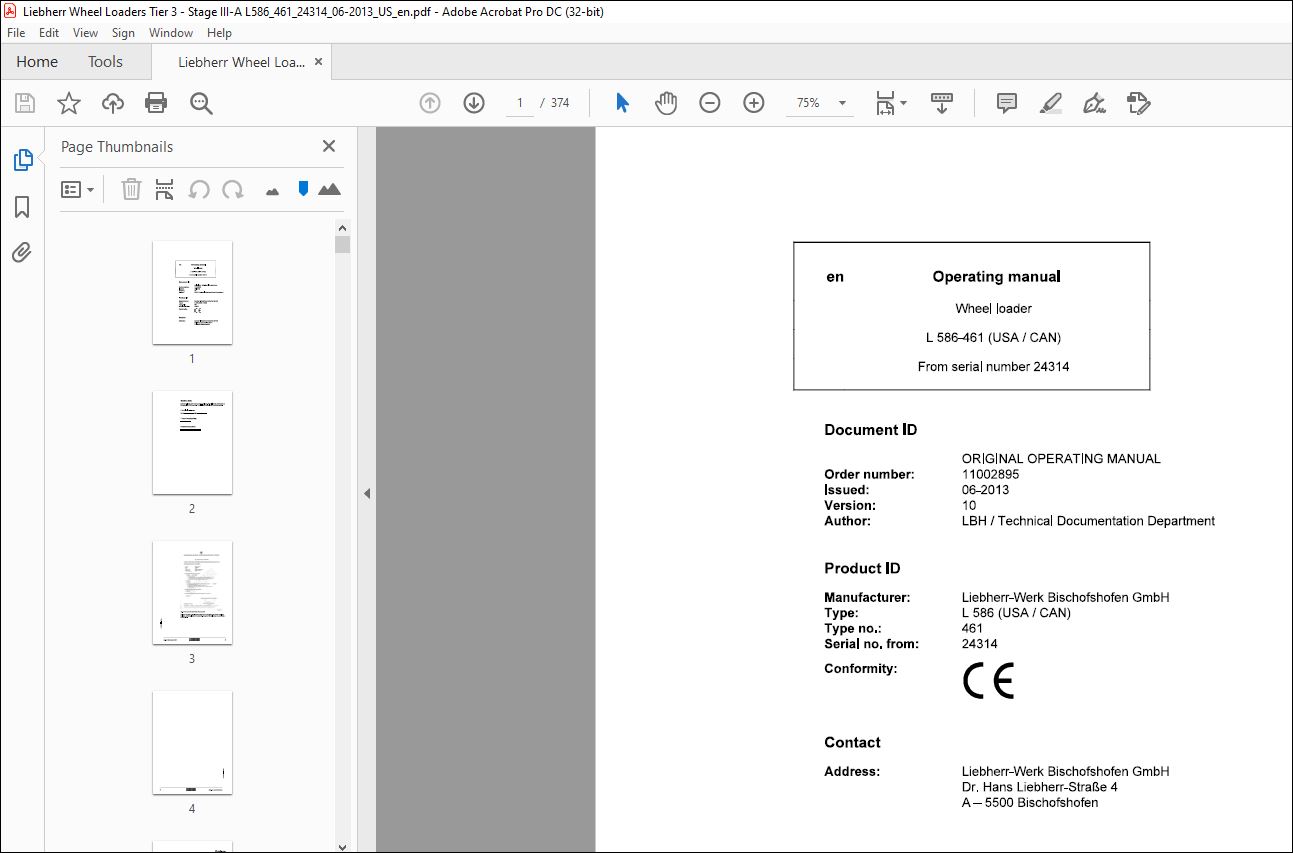Click 'From serial number 24314' text
Viewport: 1293px width, 853px height.
click(993, 367)
